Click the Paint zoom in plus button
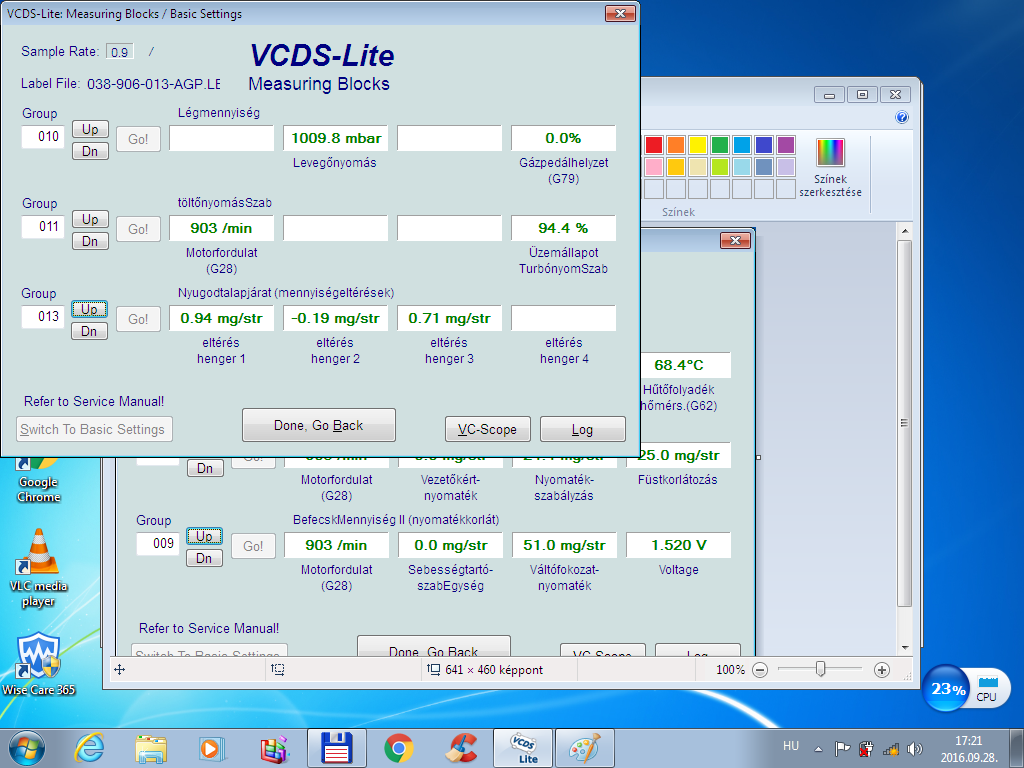Screen dimensions: 1024x768 tap(882, 669)
